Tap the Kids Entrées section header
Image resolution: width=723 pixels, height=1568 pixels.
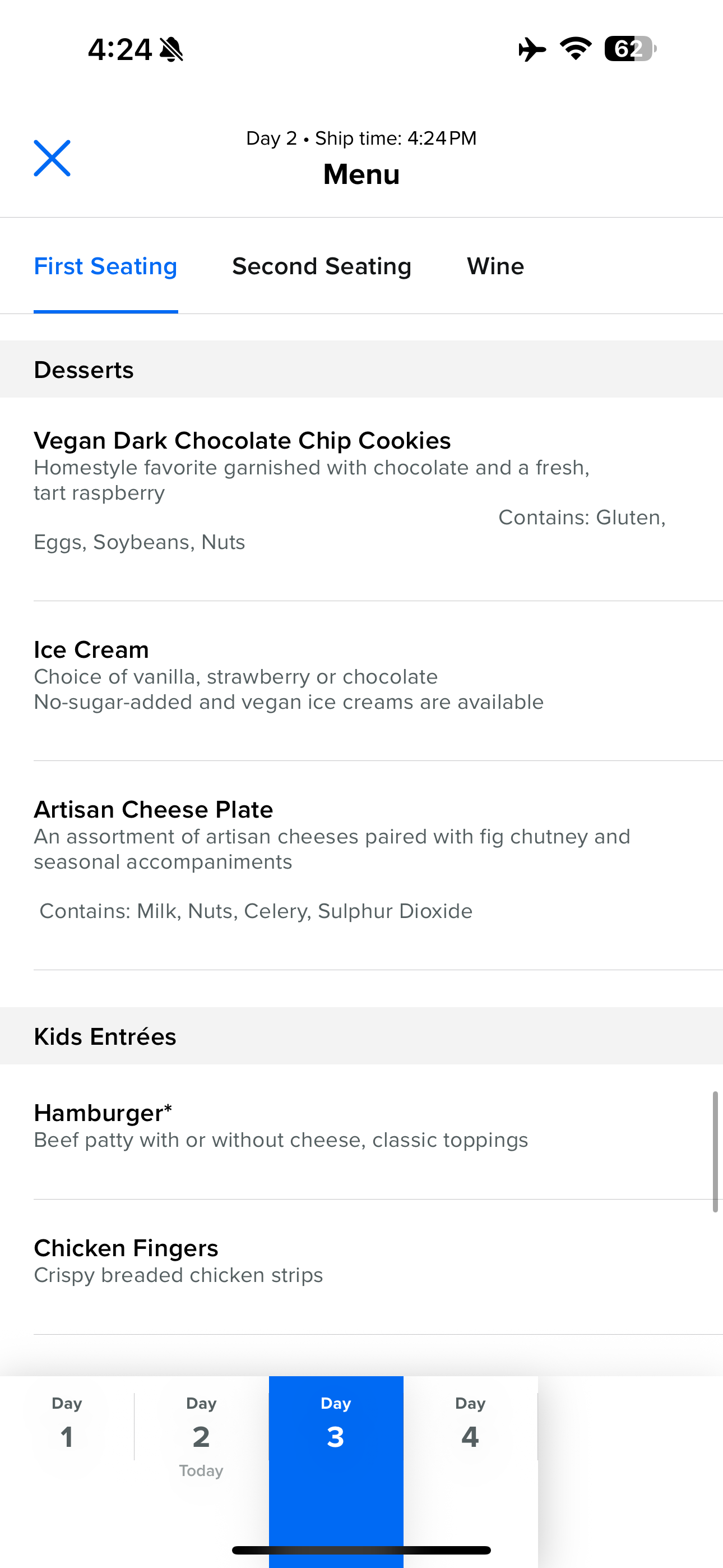[x=105, y=1036]
